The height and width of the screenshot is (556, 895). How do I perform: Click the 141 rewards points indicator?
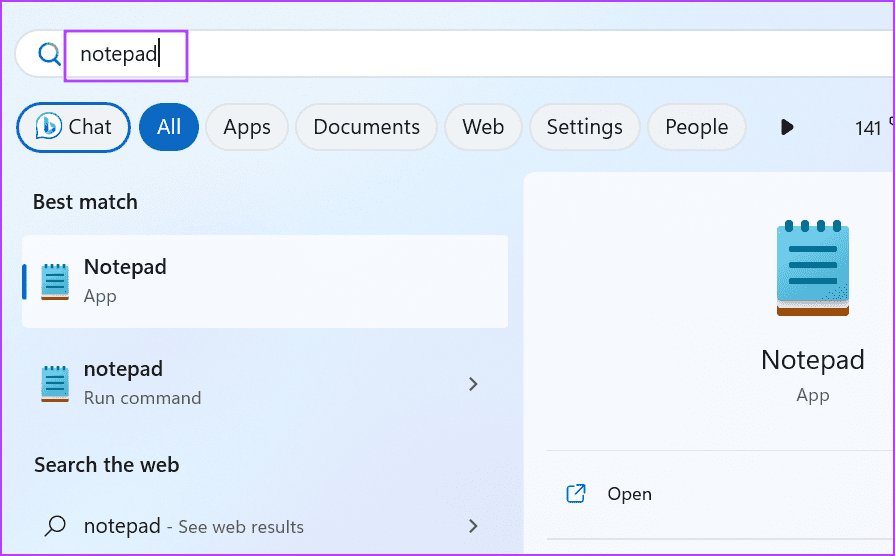coord(870,128)
